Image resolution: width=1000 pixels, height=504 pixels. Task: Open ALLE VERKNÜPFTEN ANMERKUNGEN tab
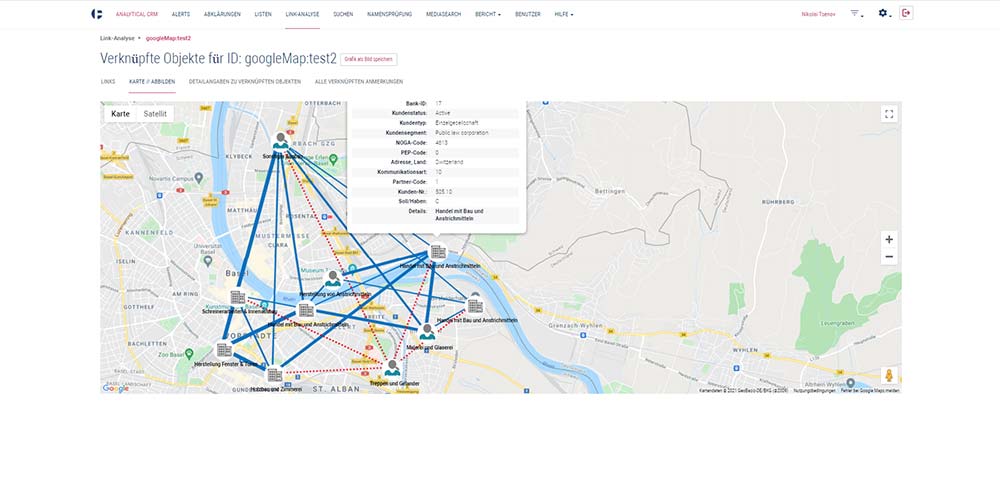[359, 82]
